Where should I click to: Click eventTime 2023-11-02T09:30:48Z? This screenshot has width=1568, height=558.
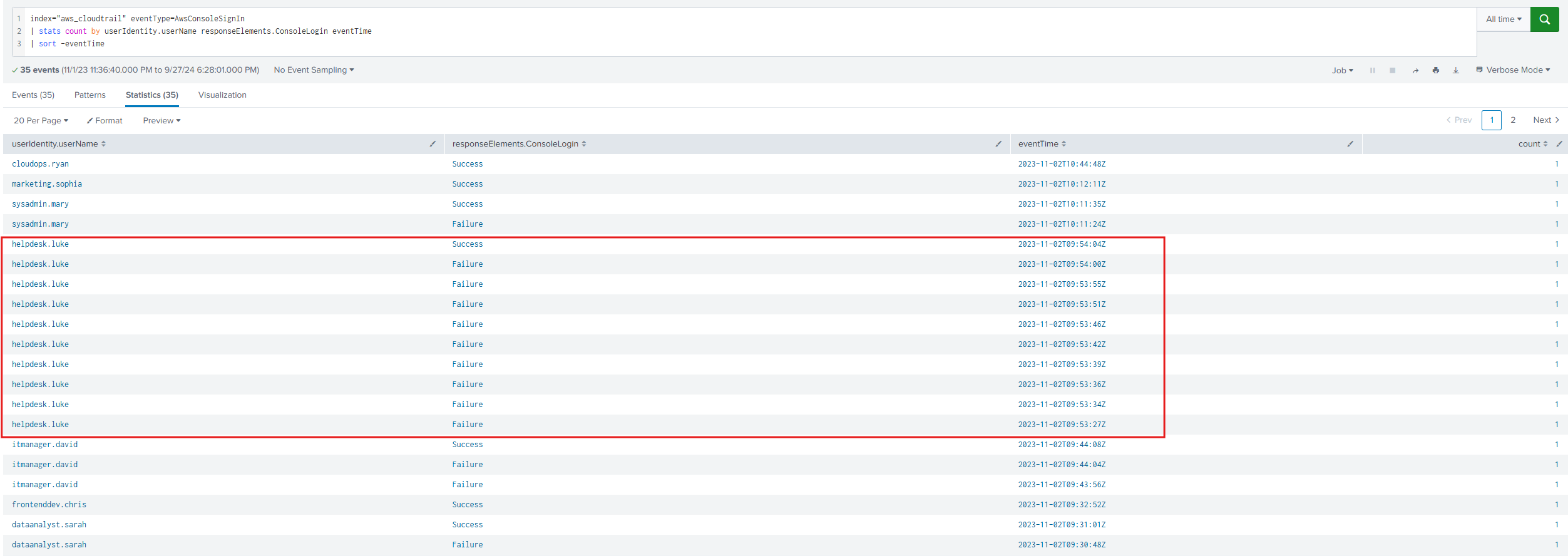pyautogui.click(x=1062, y=545)
